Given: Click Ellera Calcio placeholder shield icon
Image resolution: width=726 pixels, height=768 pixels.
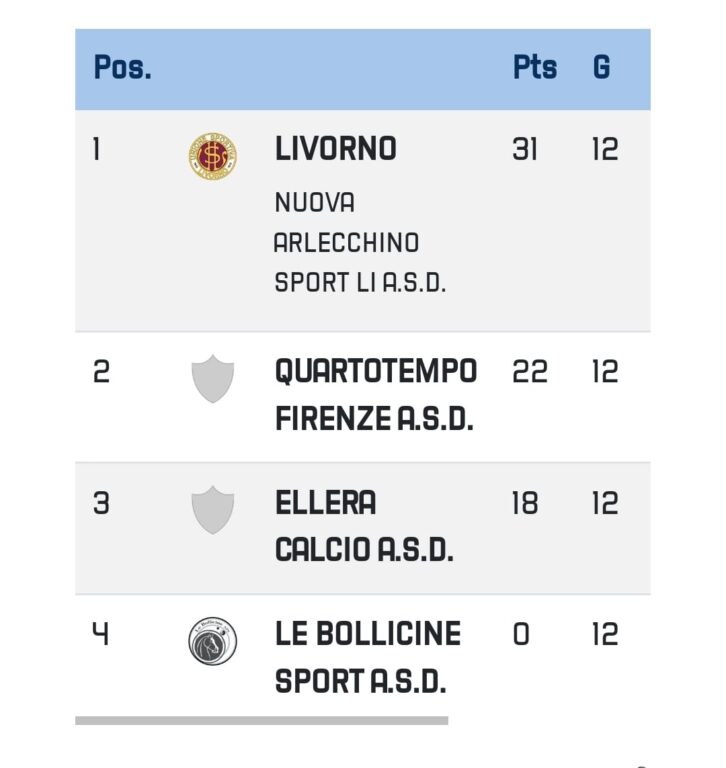Looking at the screenshot, I should pos(213,509).
